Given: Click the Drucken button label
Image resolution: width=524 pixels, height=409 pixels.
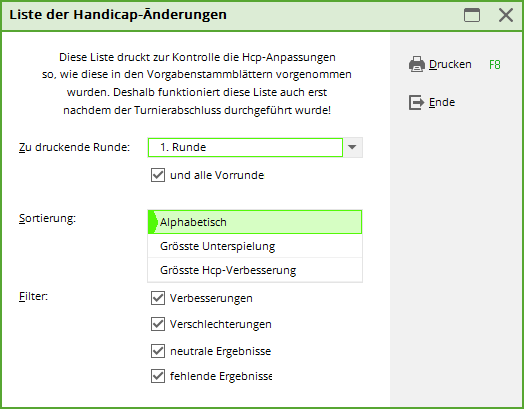Looking at the screenshot, I should coord(450,64).
